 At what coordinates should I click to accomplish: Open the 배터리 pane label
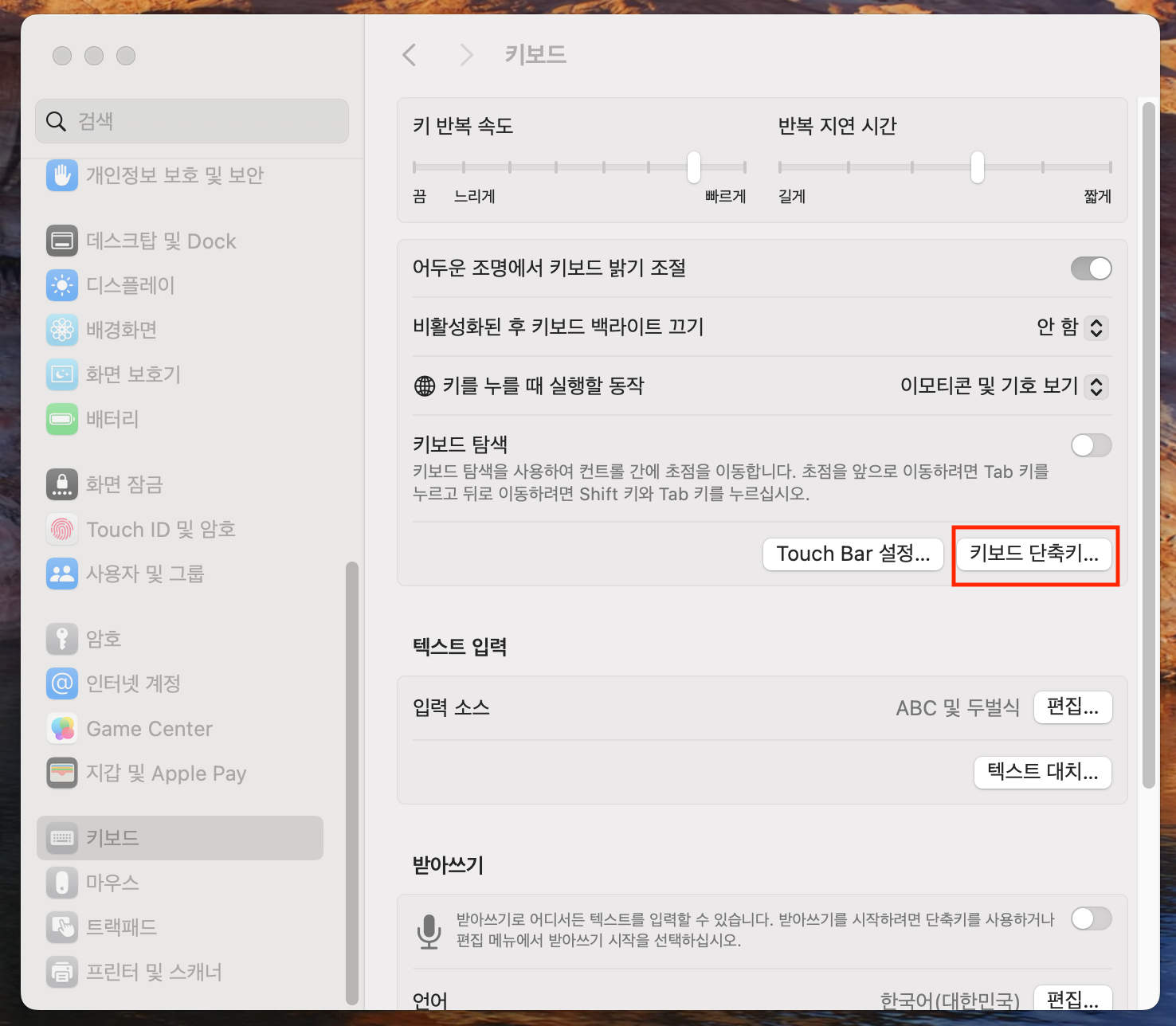[112, 419]
